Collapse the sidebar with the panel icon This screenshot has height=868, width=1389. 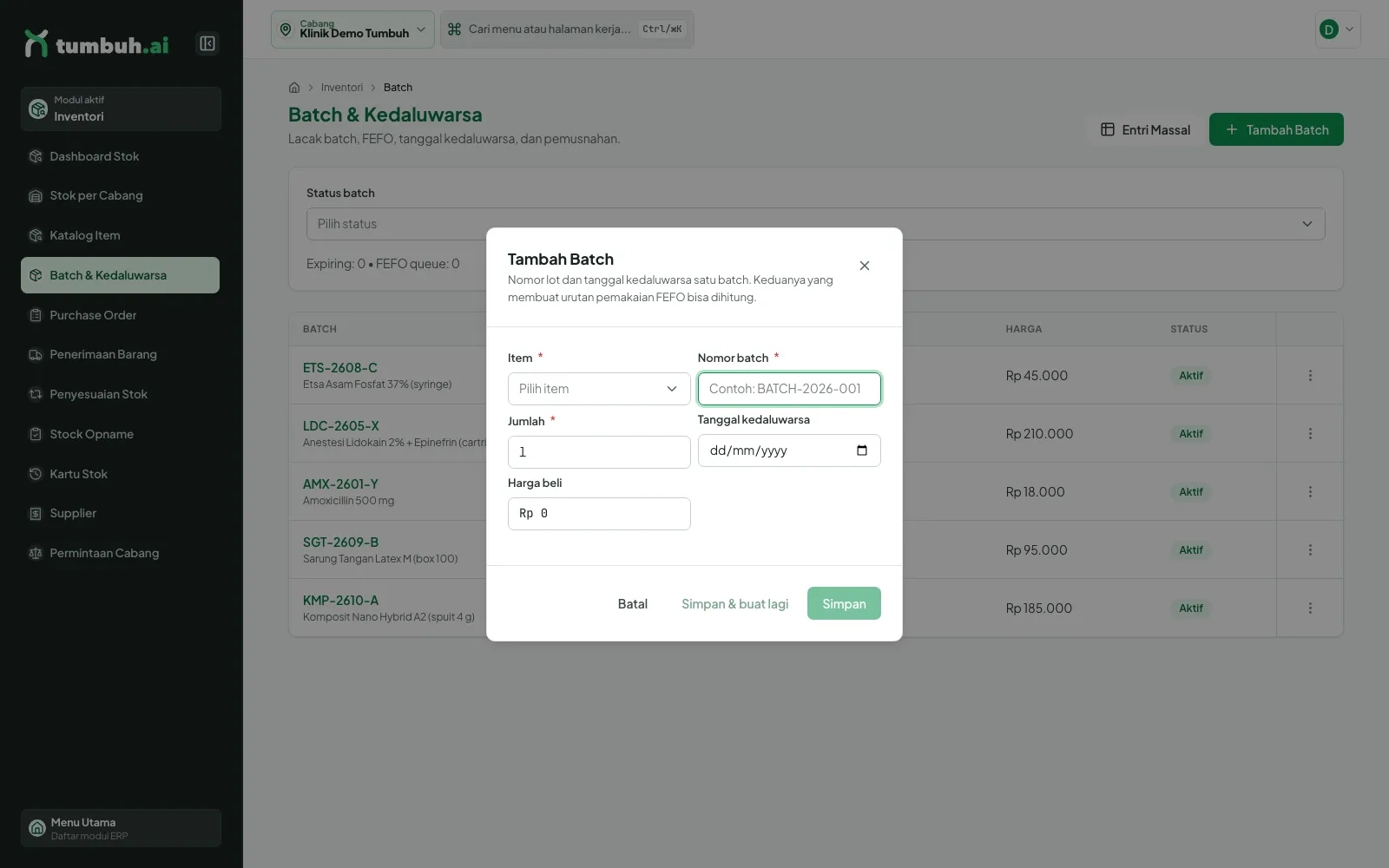pyautogui.click(x=207, y=43)
